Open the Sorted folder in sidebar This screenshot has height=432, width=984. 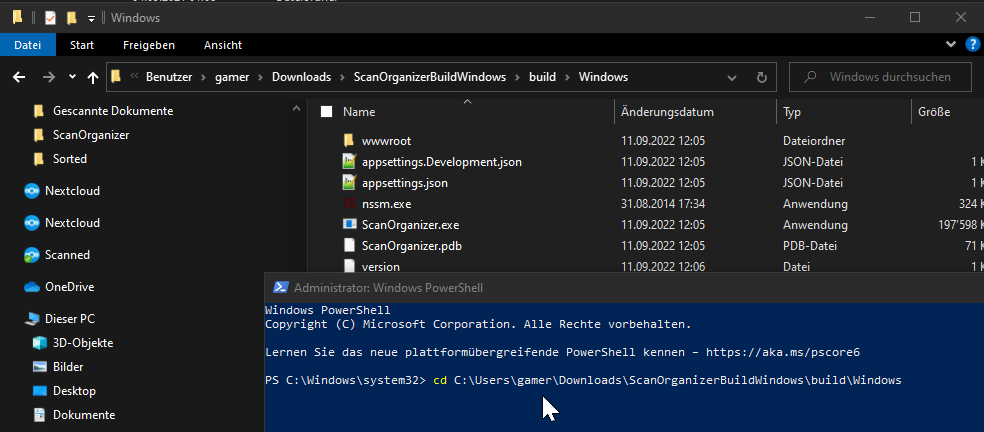70,159
